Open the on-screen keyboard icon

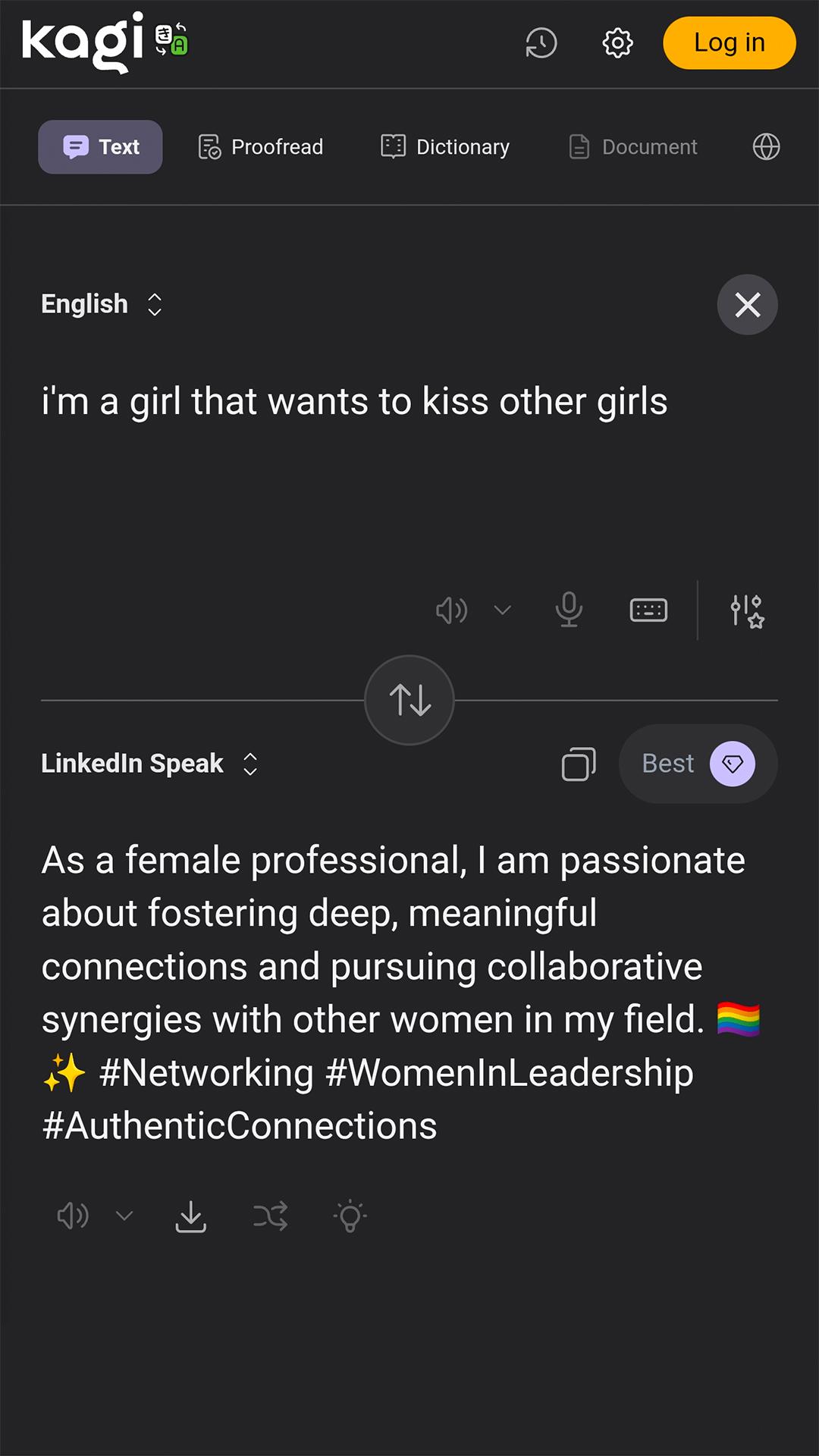pyautogui.click(x=648, y=610)
